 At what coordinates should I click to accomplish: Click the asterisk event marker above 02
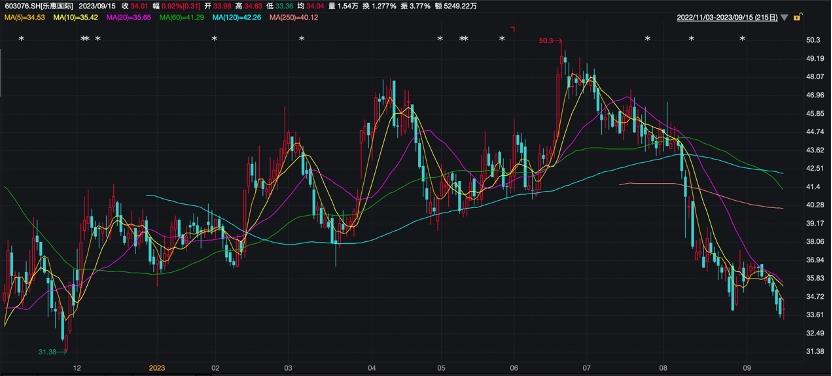[214, 39]
